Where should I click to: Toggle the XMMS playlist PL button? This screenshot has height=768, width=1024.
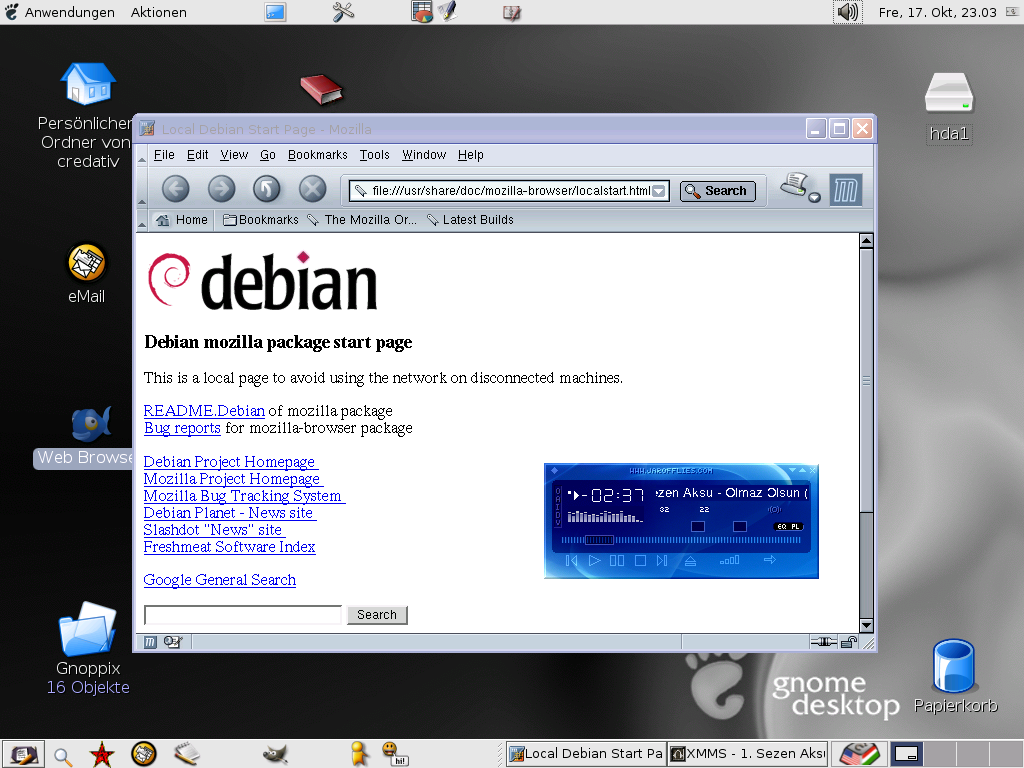(795, 526)
